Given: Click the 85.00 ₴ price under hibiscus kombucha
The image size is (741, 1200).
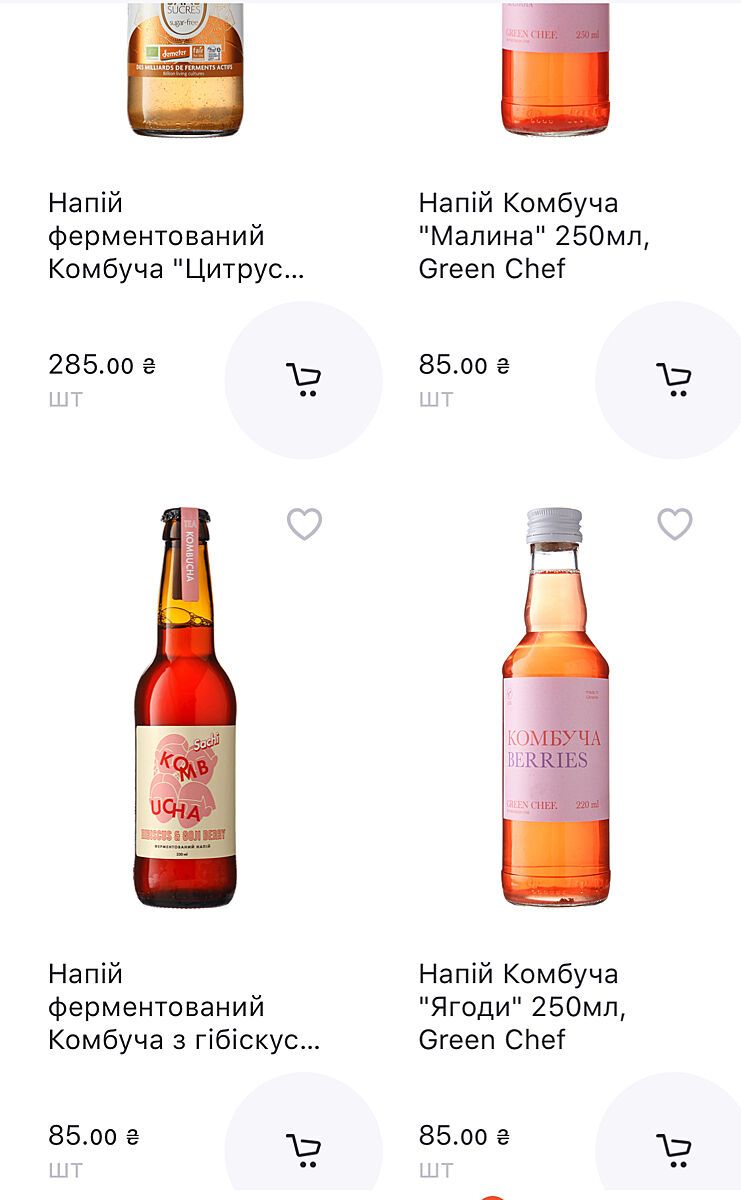Looking at the screenshot, I should click(x=93, y=1136).
